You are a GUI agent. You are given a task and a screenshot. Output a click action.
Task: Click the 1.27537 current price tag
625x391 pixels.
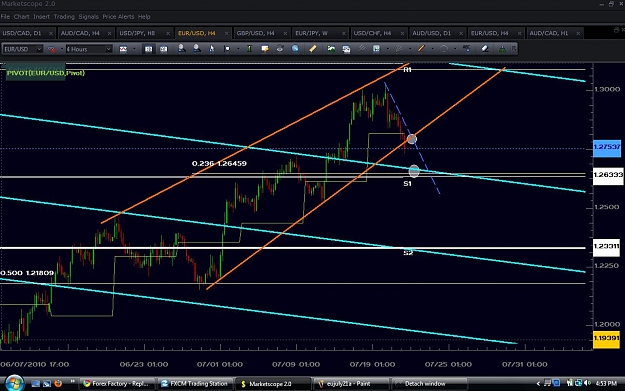tap(607, 147)
